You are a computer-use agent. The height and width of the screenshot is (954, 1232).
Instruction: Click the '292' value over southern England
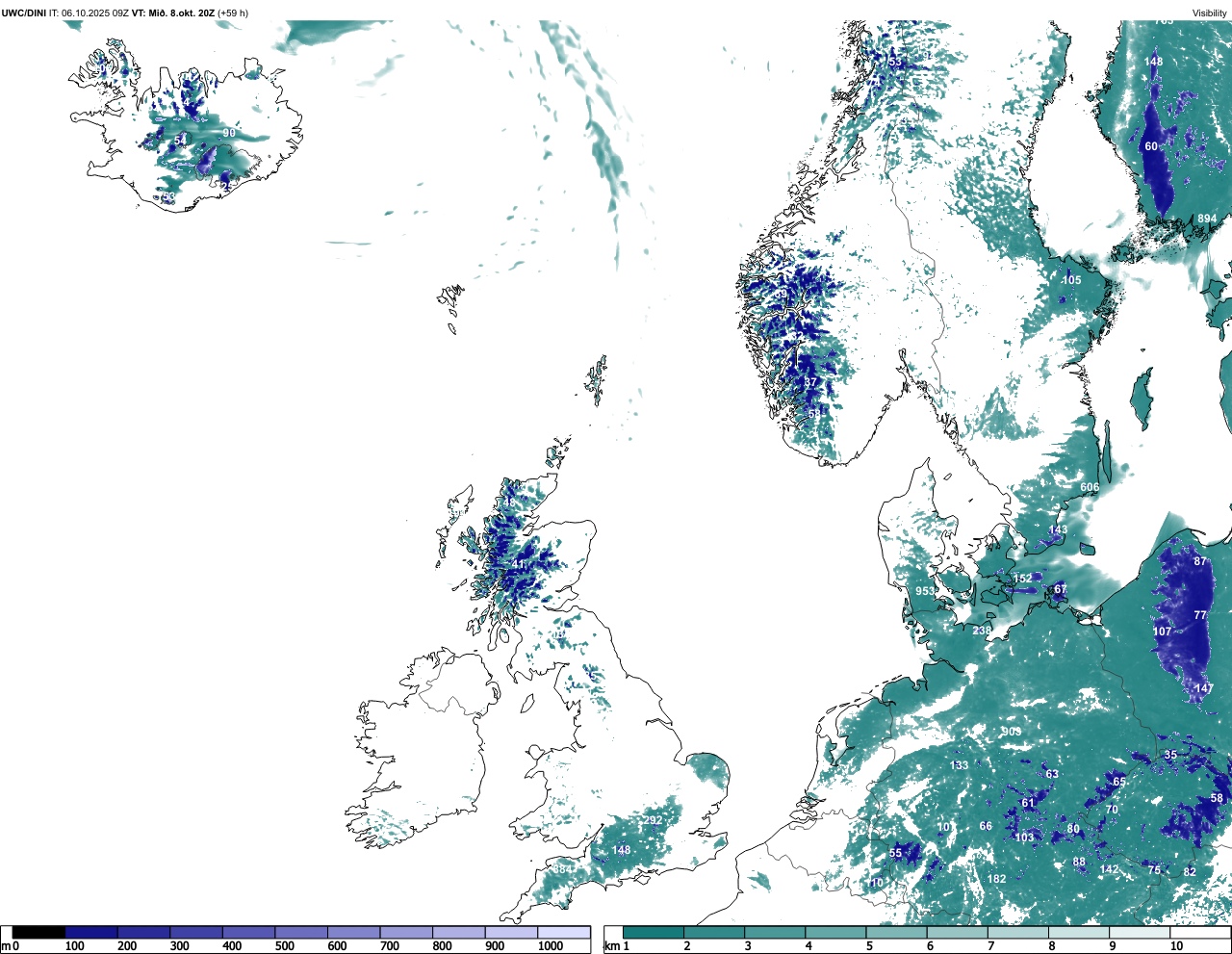[653, 820]
